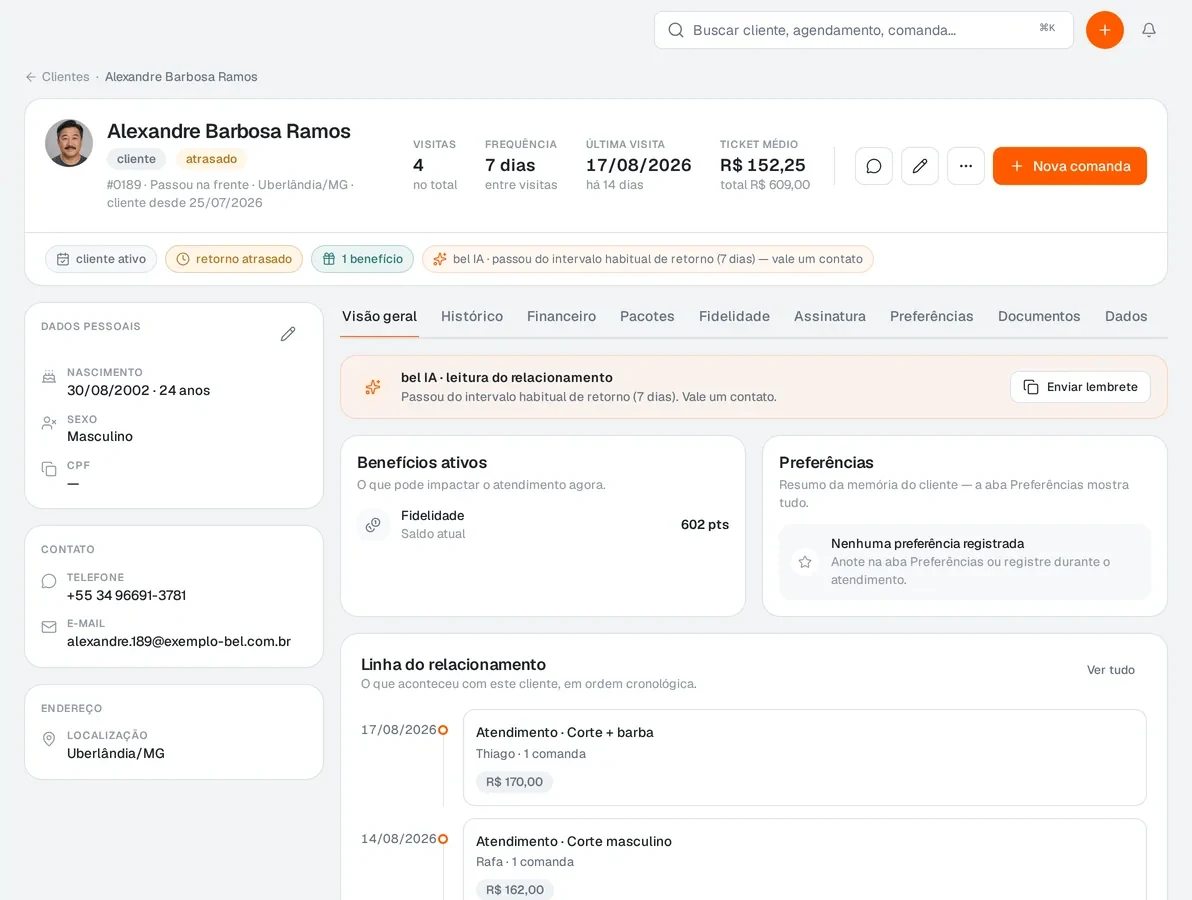Click the 1 benefício chip

click(x=363, y=259)
